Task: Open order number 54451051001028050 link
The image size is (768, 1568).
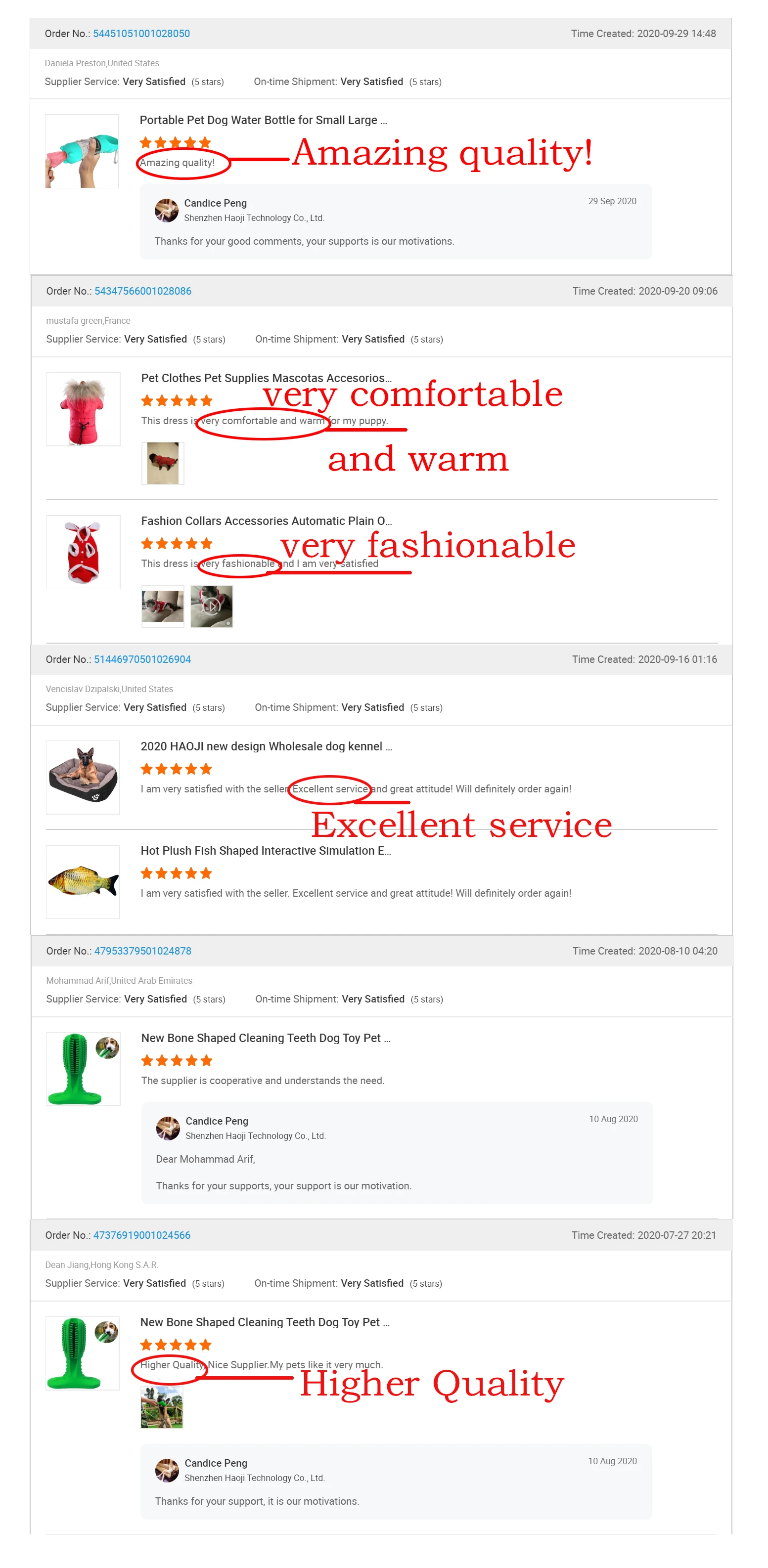Action: pos(141,34)
